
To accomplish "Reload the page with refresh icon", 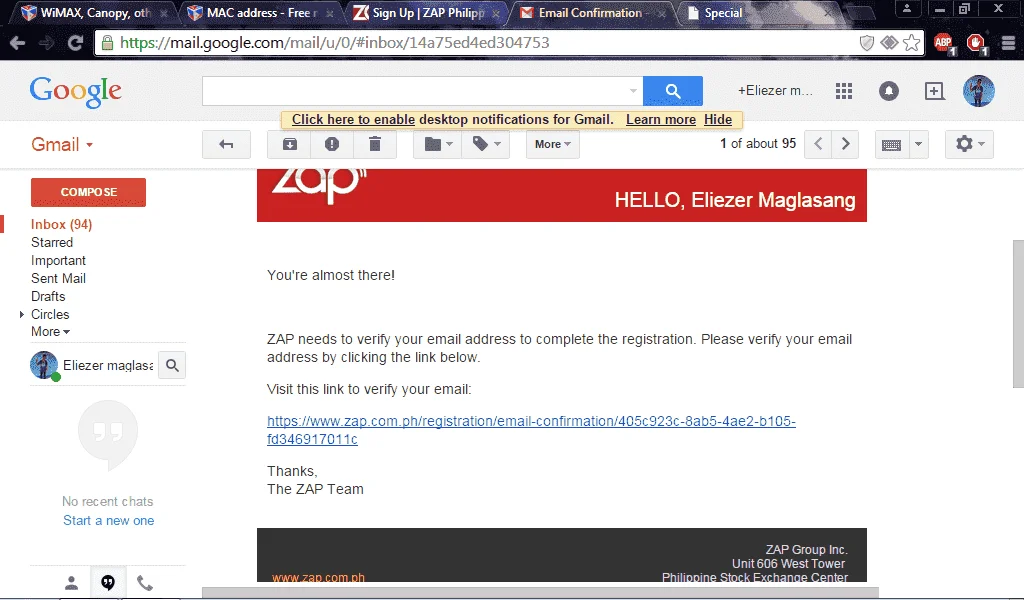I will (x=75, y=43).
